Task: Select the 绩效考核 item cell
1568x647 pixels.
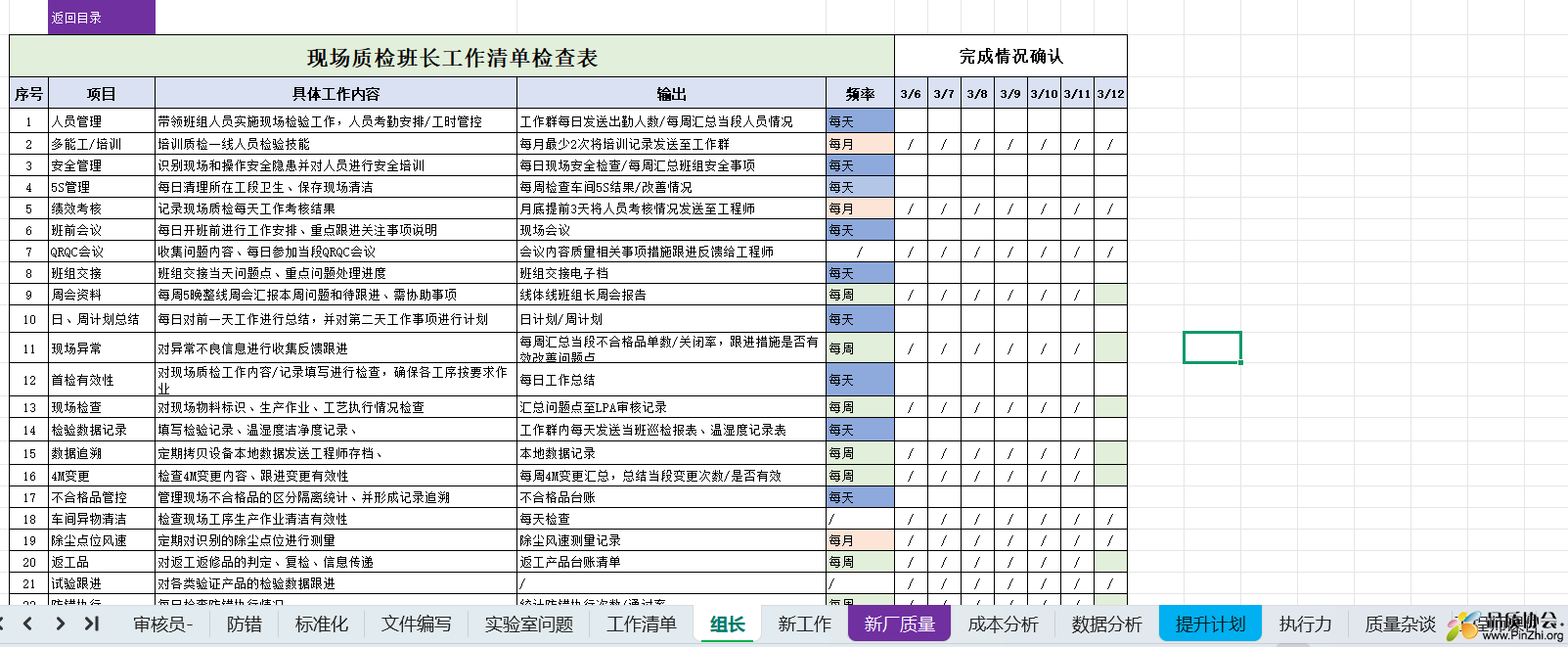Action: click(102, 208)
